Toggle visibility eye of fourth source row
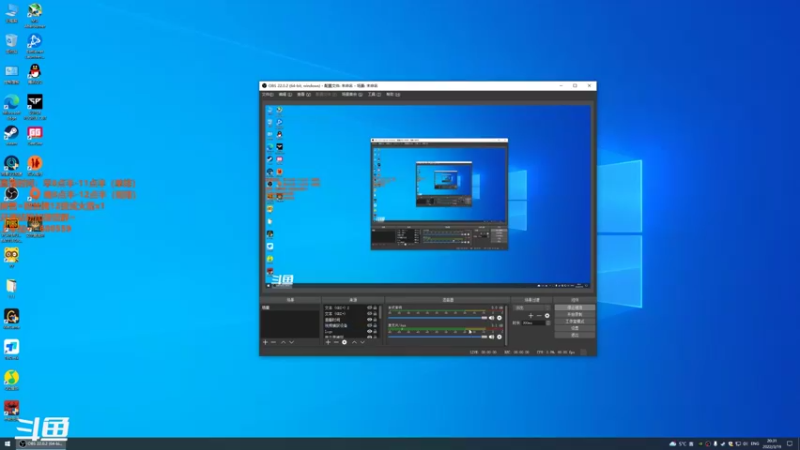This screenshot has width=800, height=450. click(x=369, y=325)
